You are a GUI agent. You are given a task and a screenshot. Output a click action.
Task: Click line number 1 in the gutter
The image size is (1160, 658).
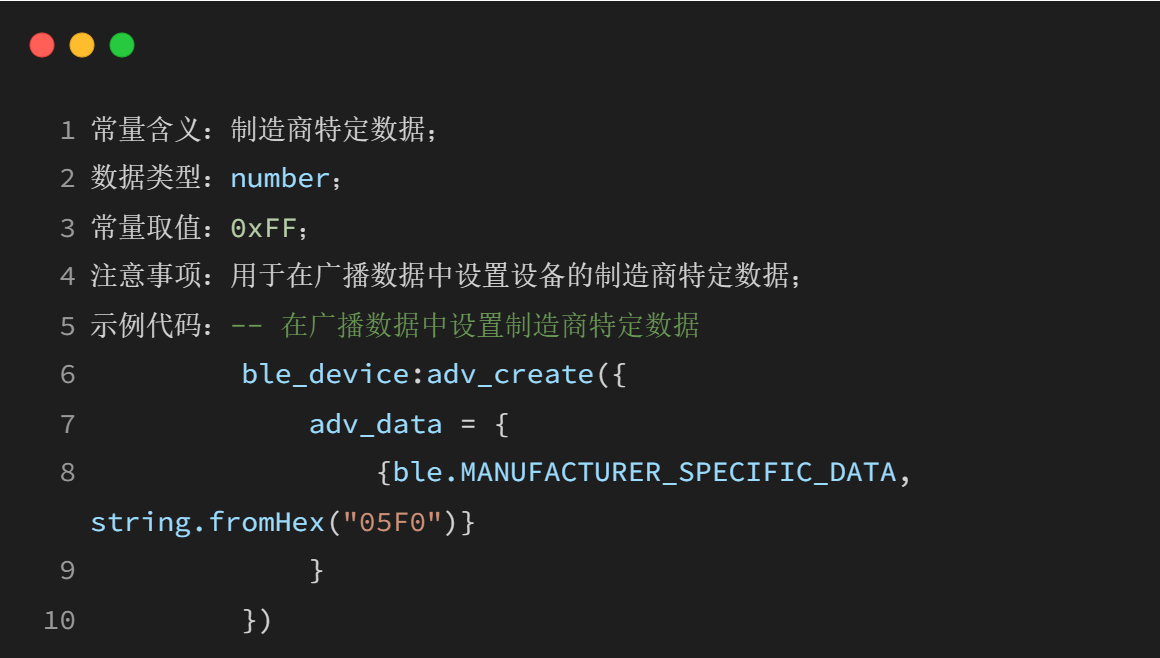(67, 130)
